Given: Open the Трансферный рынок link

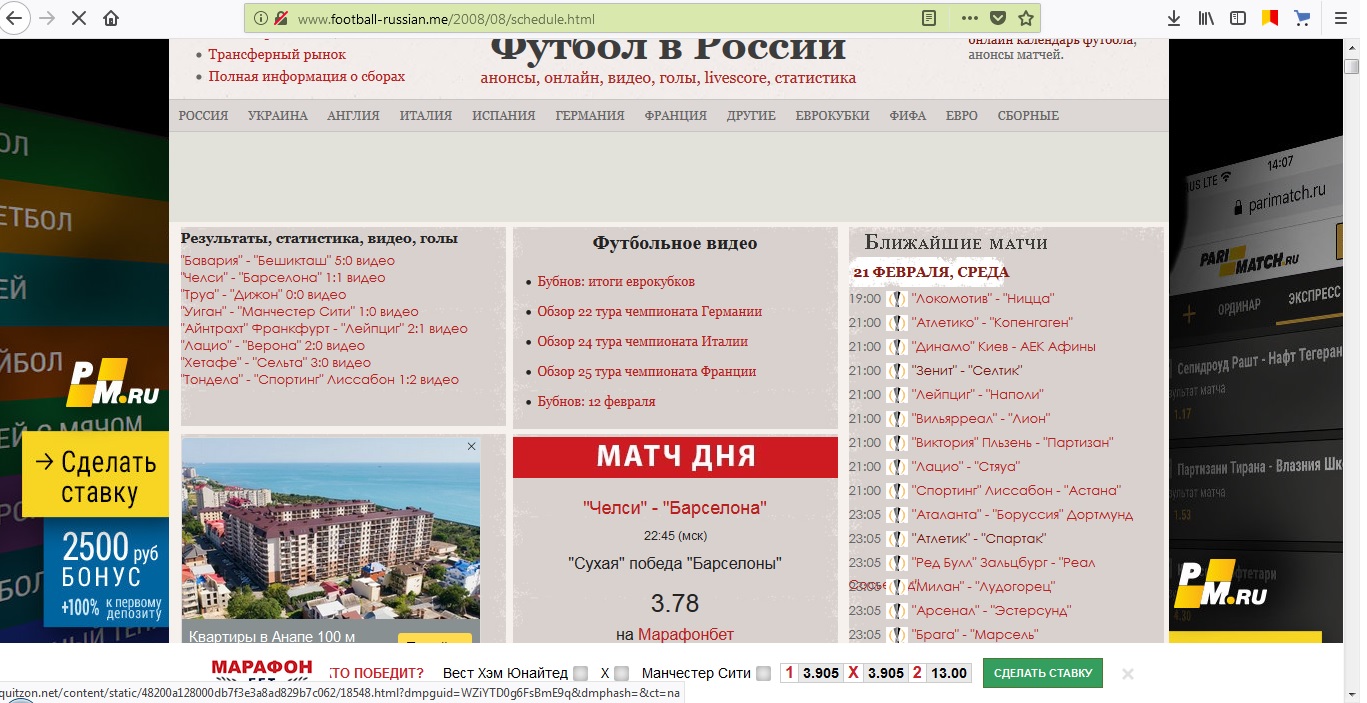Looking at the screenshot, I should tap(277, 55).
